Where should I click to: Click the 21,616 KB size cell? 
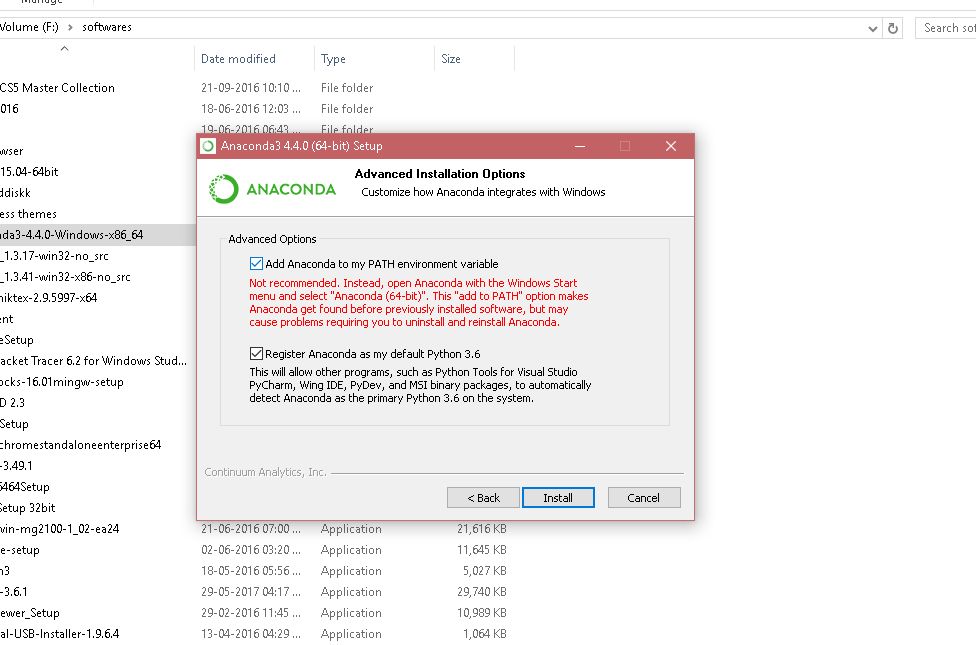pos(482,529)
